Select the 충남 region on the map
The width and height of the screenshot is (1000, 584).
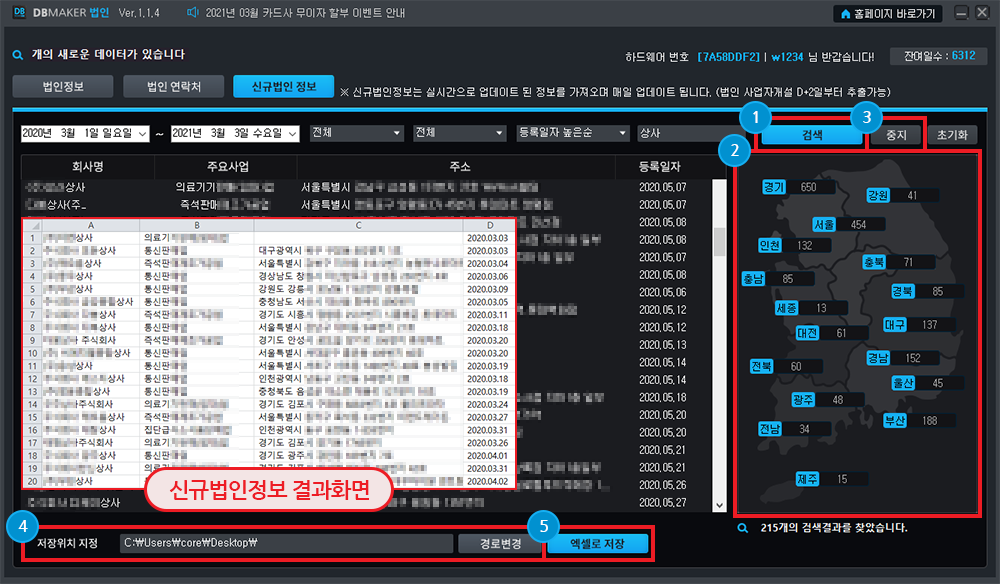[x=753, y=279]
